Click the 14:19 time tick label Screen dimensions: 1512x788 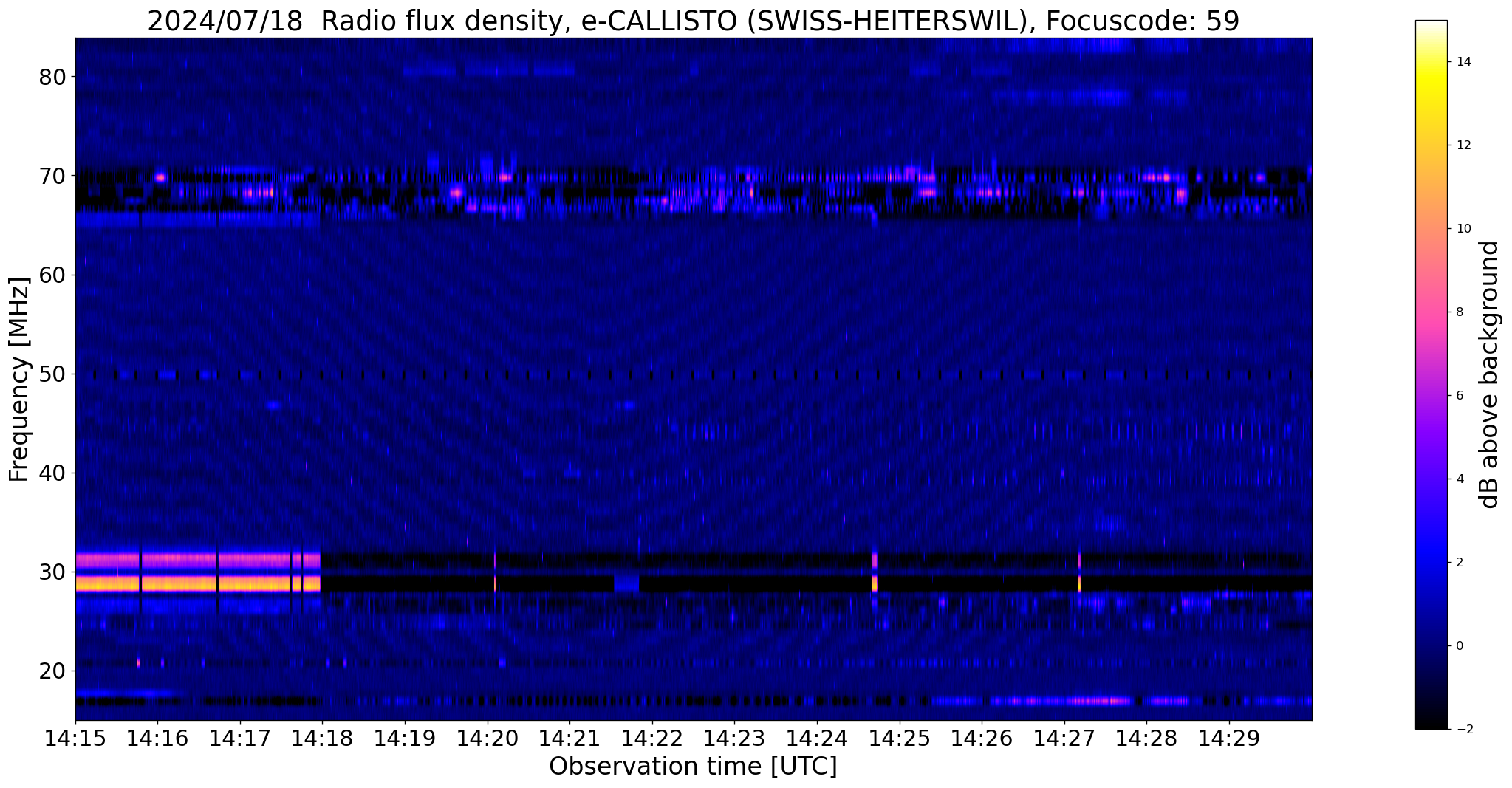pyautogui.click(x=405, y=739)
